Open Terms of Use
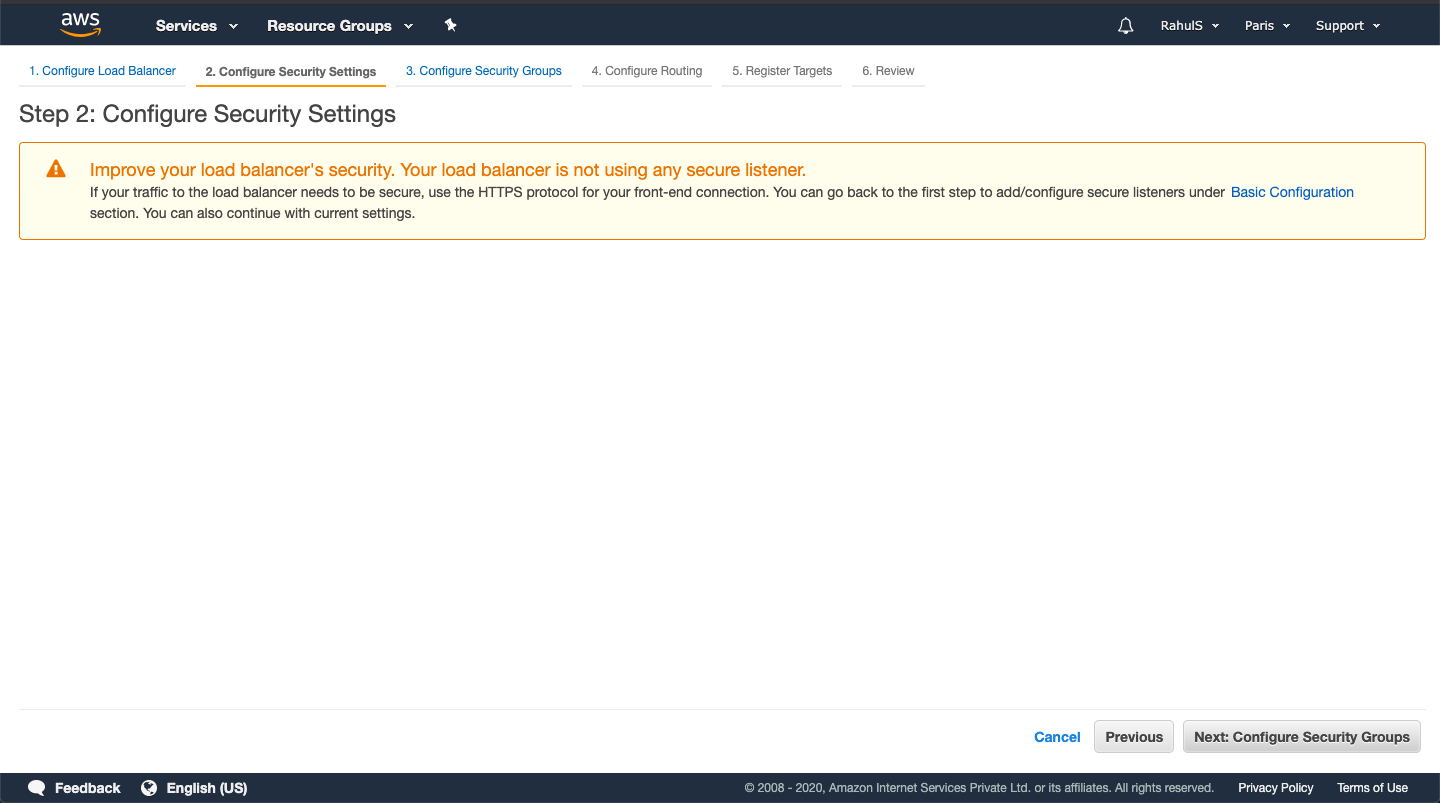This screenshot has height=803, width=1440. point(1372,788)
